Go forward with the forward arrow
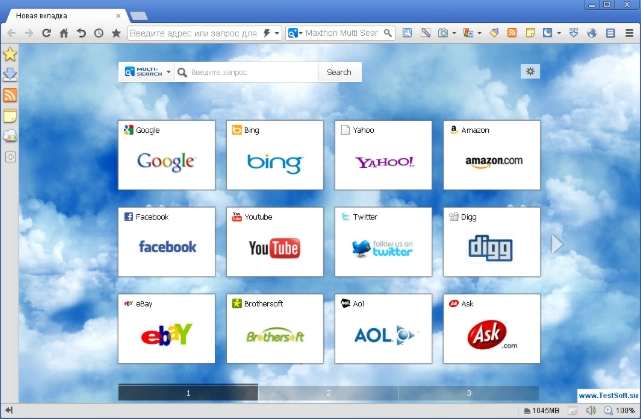This screenshot has height=419, width=641. 29,33
